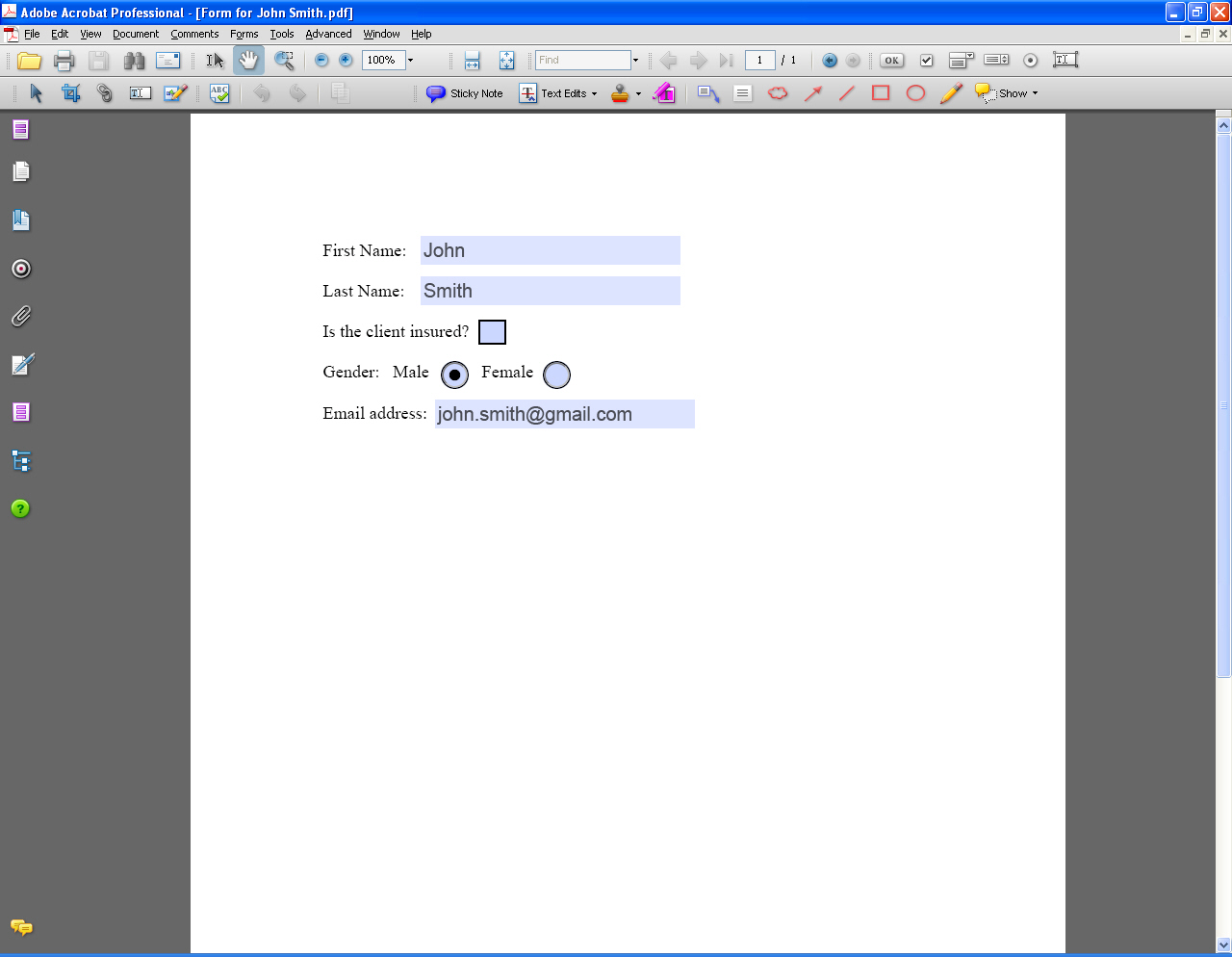Viewport: 1232px width, 957px height.
Task: Select the Female gender radio button
Action: click(x=556, y=375)
